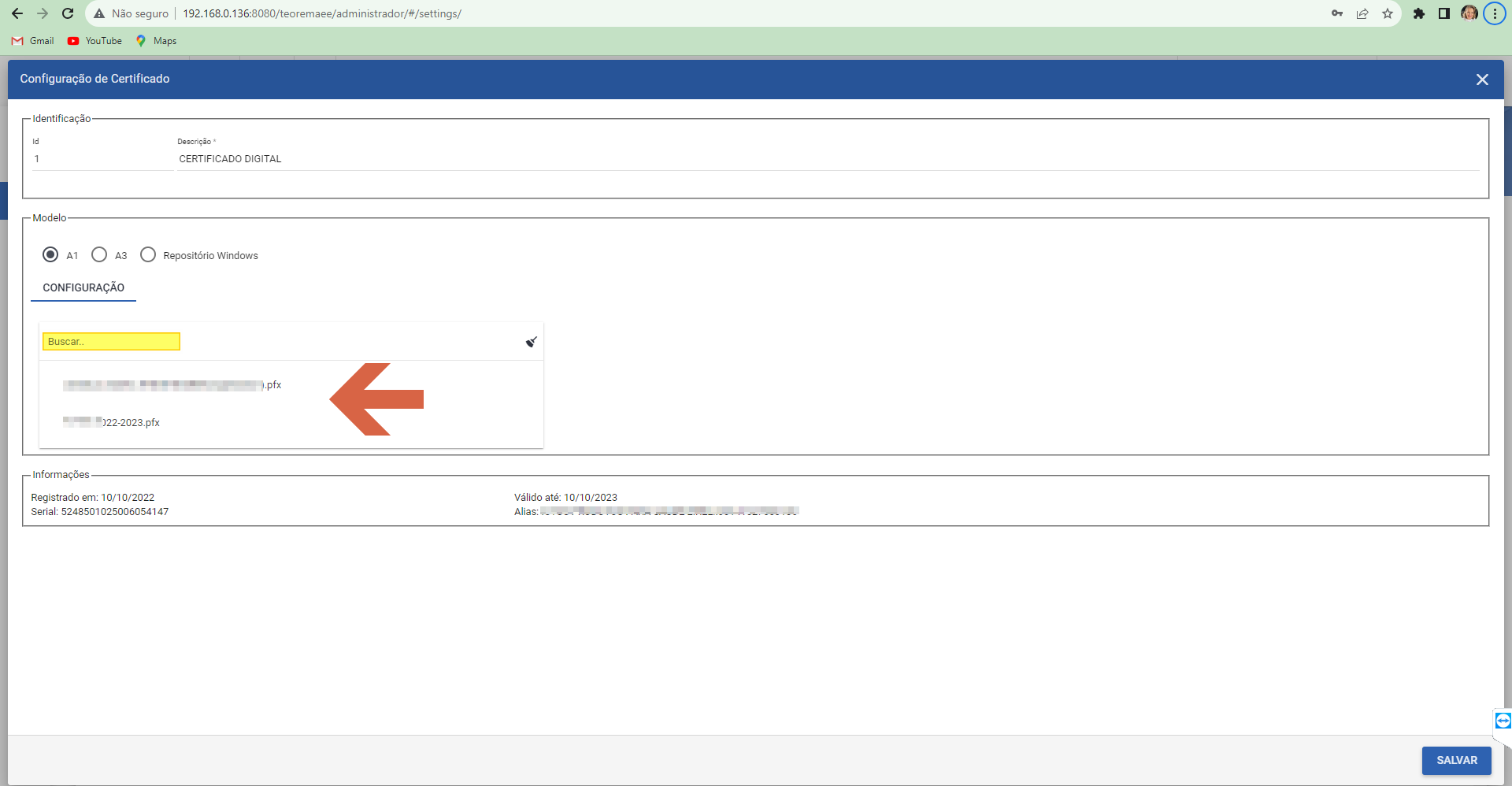Open the YouTube bookmark

(94, 41)
